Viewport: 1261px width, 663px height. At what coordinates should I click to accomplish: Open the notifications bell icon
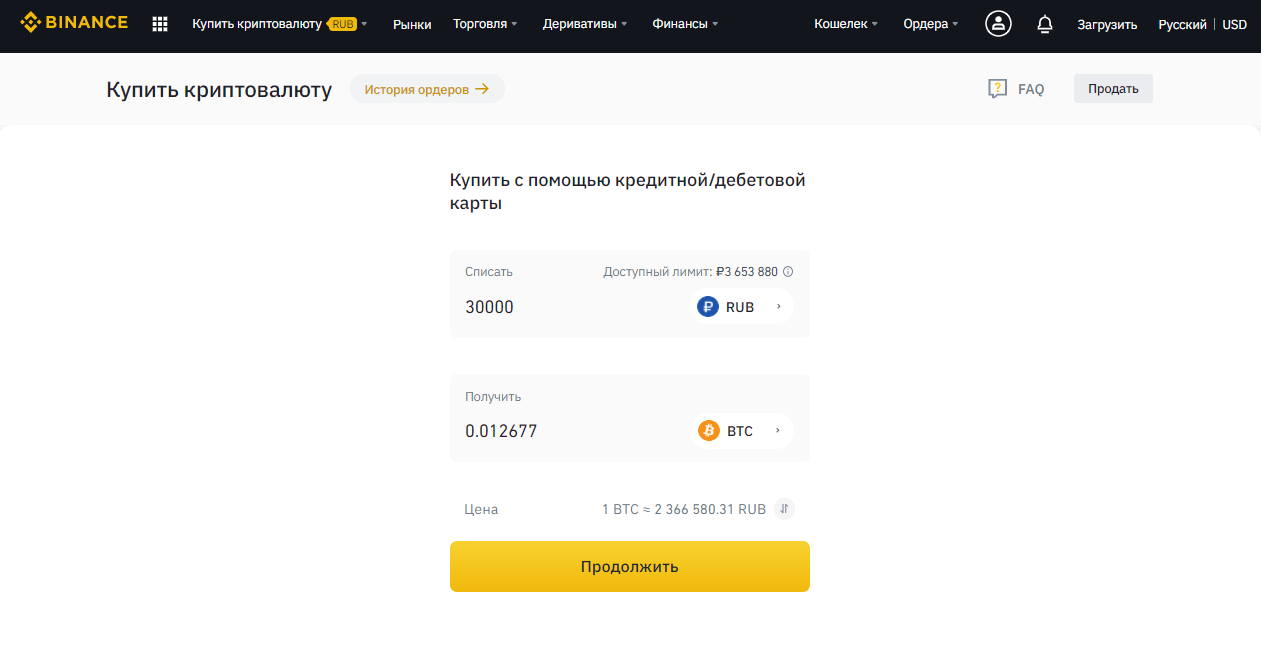tap(1045, 24)
